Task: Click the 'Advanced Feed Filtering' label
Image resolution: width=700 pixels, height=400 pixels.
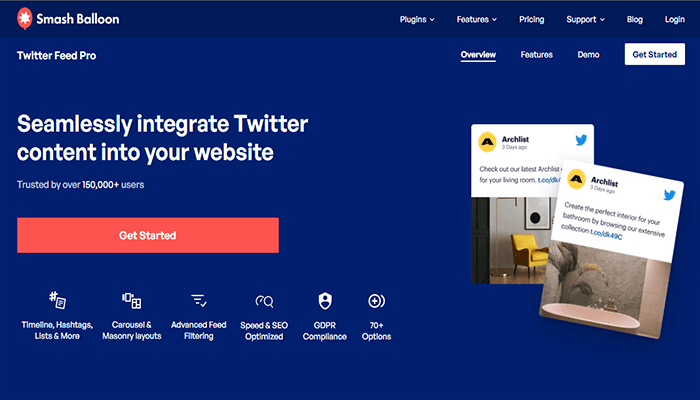Action: [199, 330]
